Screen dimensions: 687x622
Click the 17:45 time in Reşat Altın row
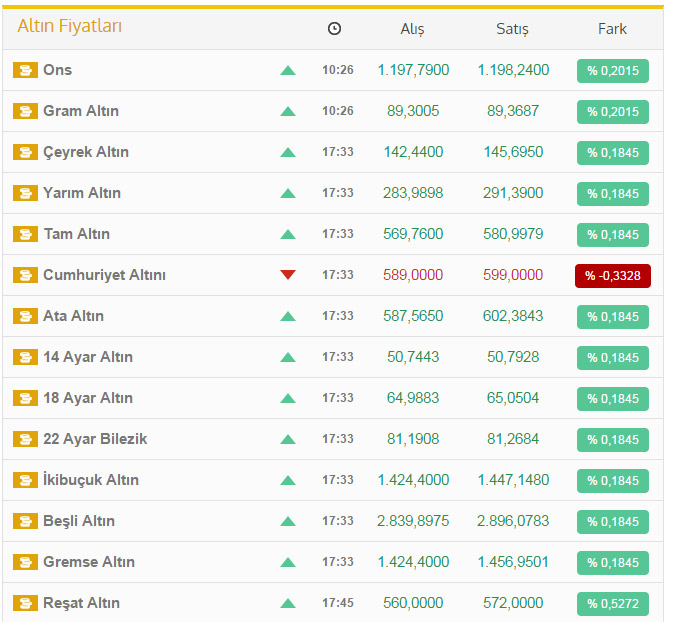click(338, 603)
